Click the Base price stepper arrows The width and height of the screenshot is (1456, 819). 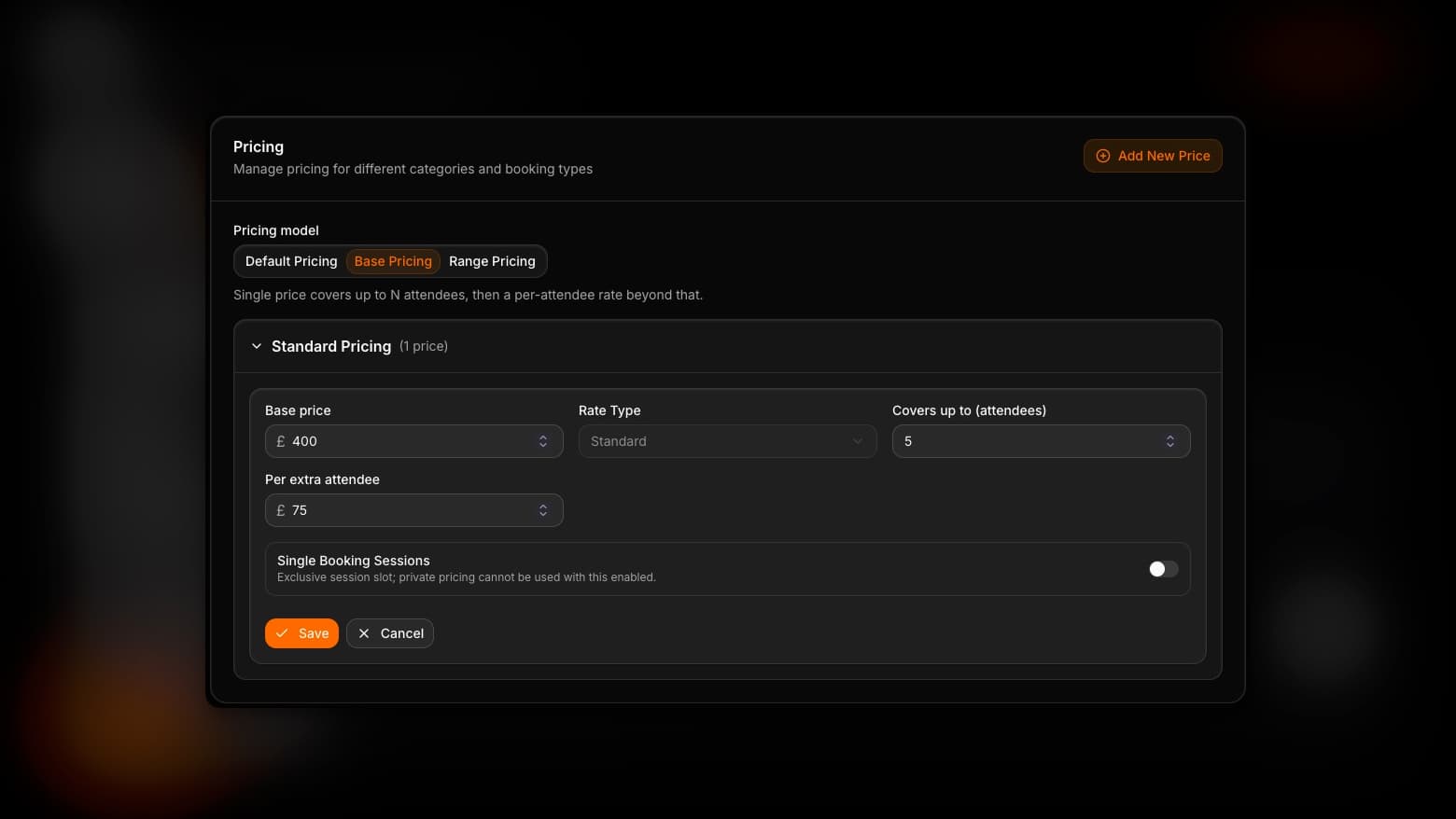pyautogui.click(x=543, y=441)
